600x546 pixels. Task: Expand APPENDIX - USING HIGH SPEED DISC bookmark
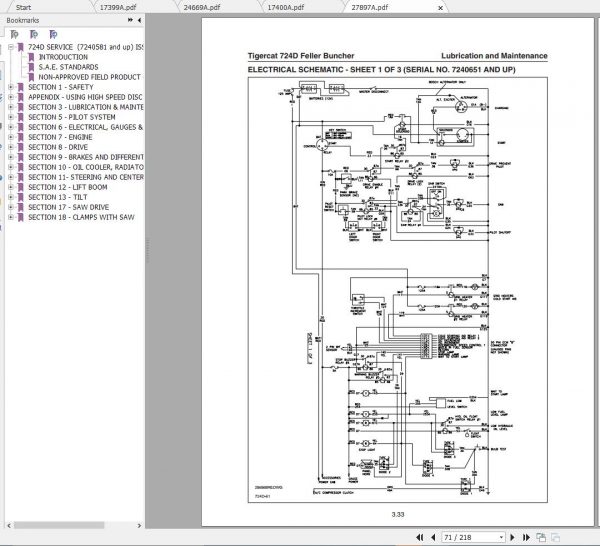click(x=11, y=97)
